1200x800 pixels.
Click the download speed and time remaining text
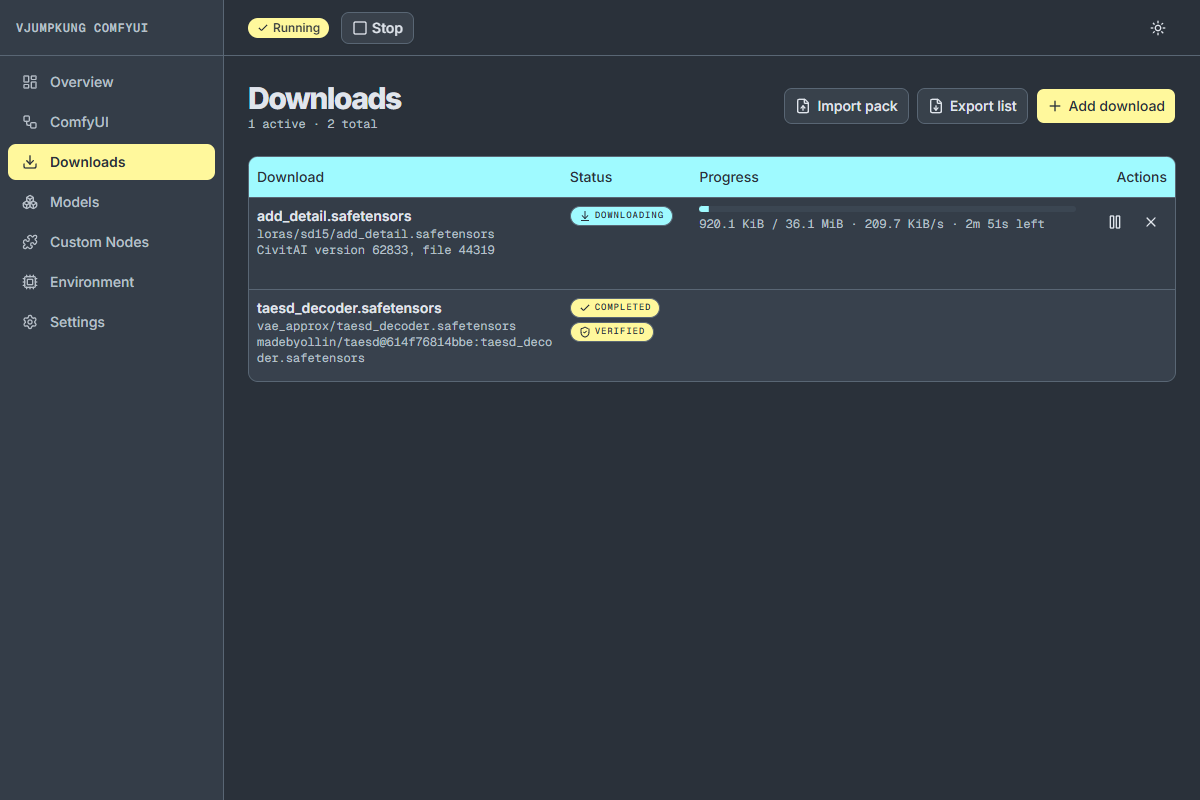(x=872, y=224)
